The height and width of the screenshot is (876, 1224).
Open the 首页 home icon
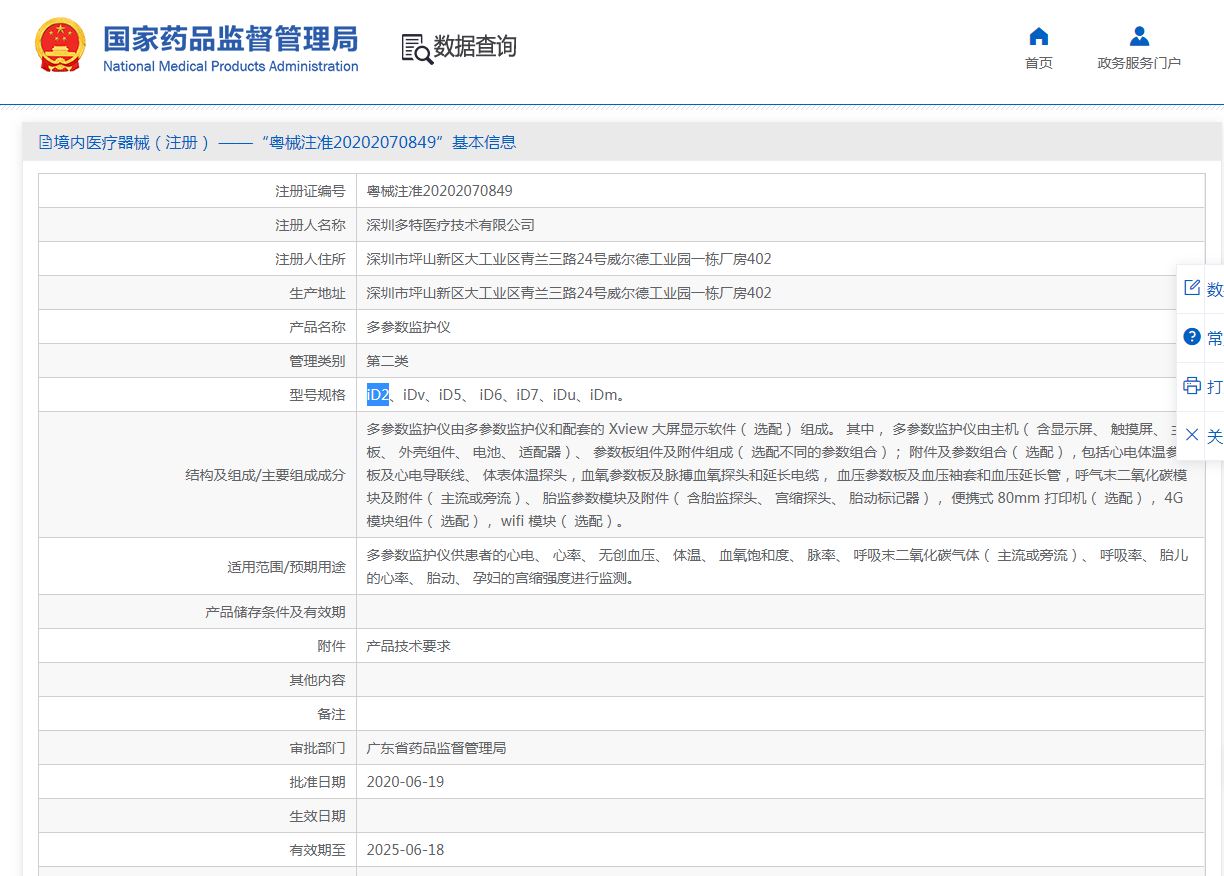(1039, 37)
